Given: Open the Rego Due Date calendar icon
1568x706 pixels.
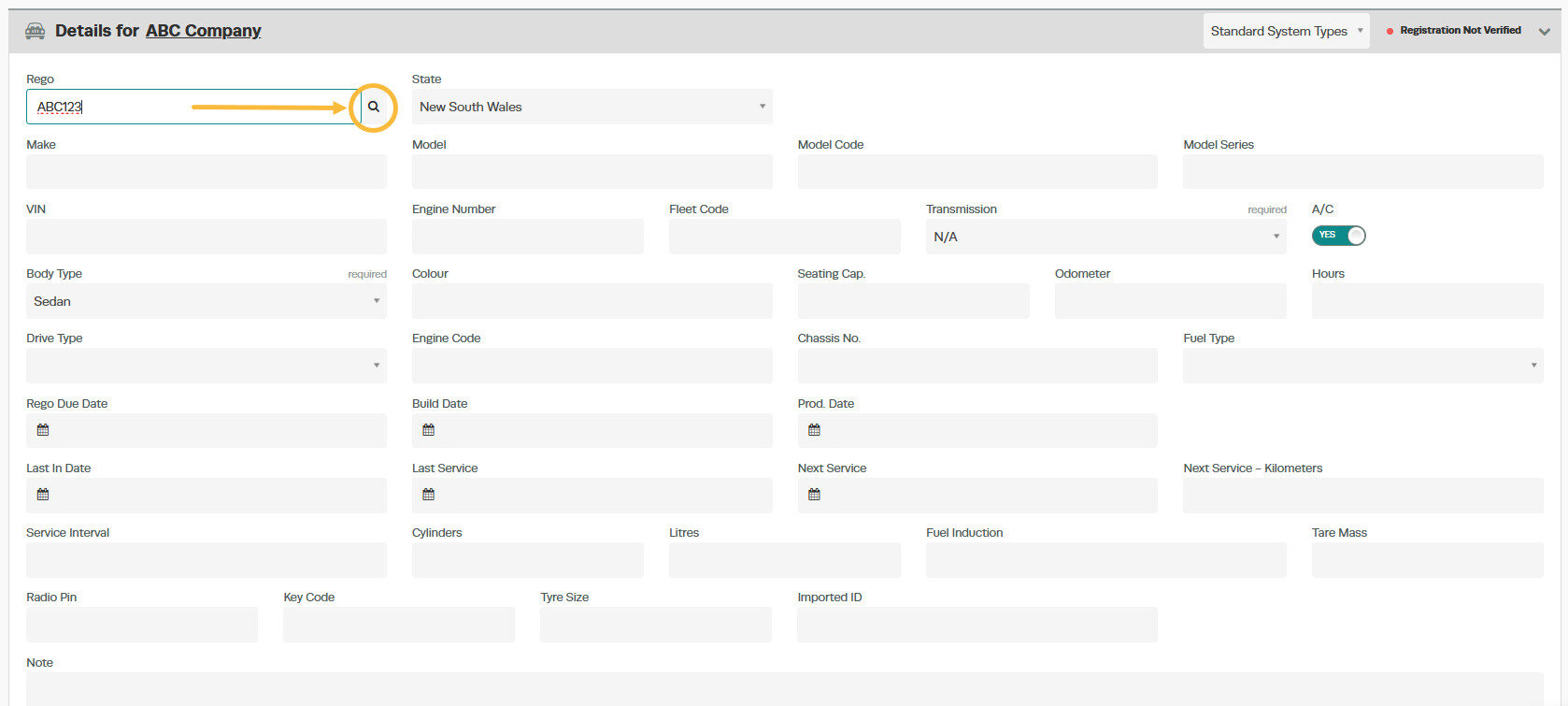Looking at the screenshot, I should (x=43, y=430).
